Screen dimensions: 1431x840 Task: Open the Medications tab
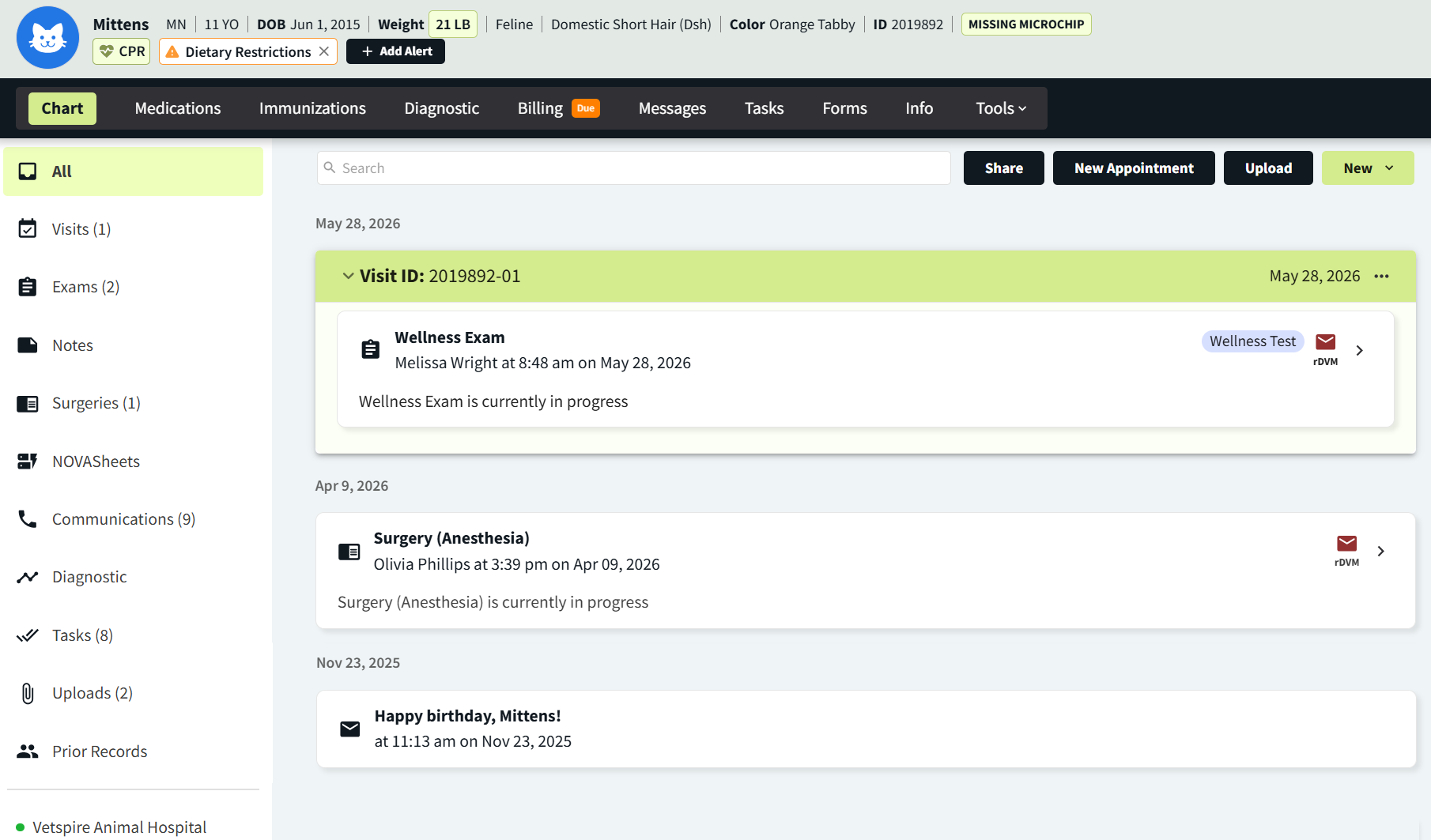[178, 108]
